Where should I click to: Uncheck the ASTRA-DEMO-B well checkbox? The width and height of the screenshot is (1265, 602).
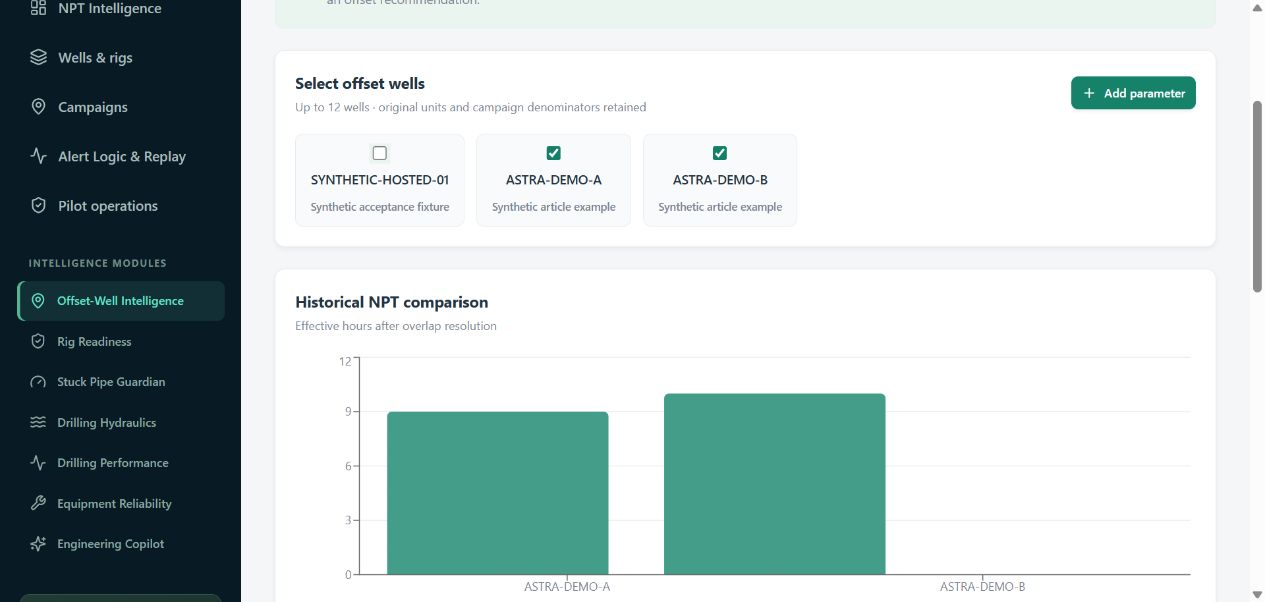pos(719,153)
